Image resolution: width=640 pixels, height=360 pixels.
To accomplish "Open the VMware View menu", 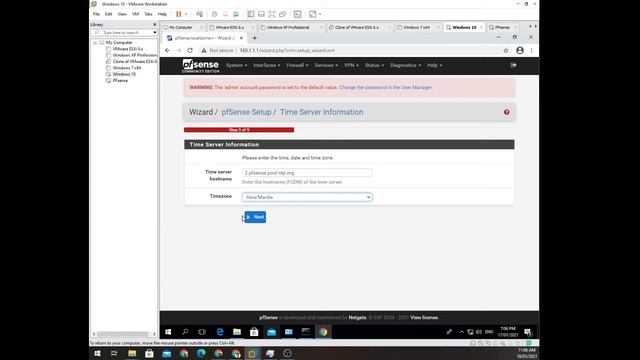I will point(122,14).
